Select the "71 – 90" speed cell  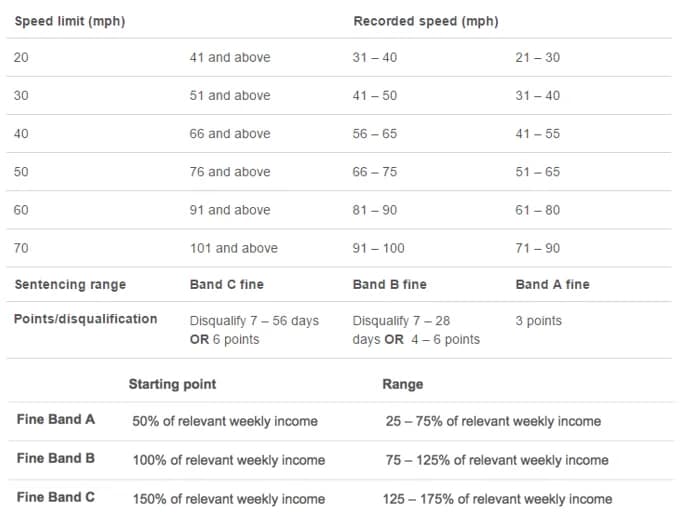[x=537, y=248]
